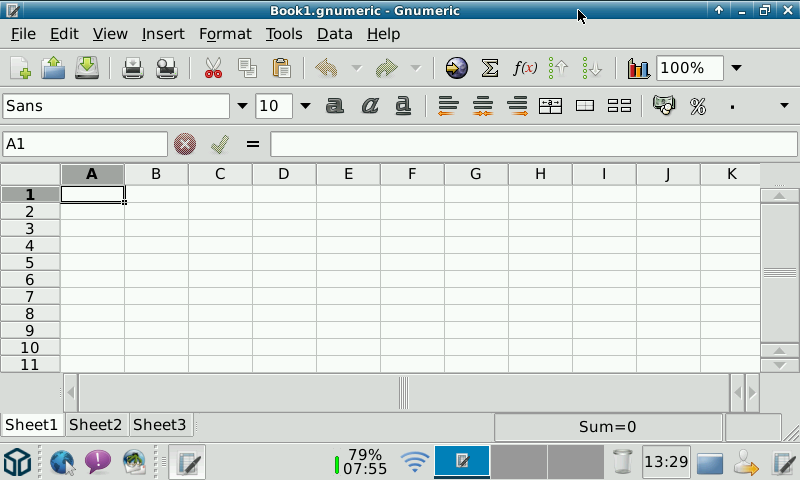Center across selection icon
The image size is (800, 480).
pos(551,106)
